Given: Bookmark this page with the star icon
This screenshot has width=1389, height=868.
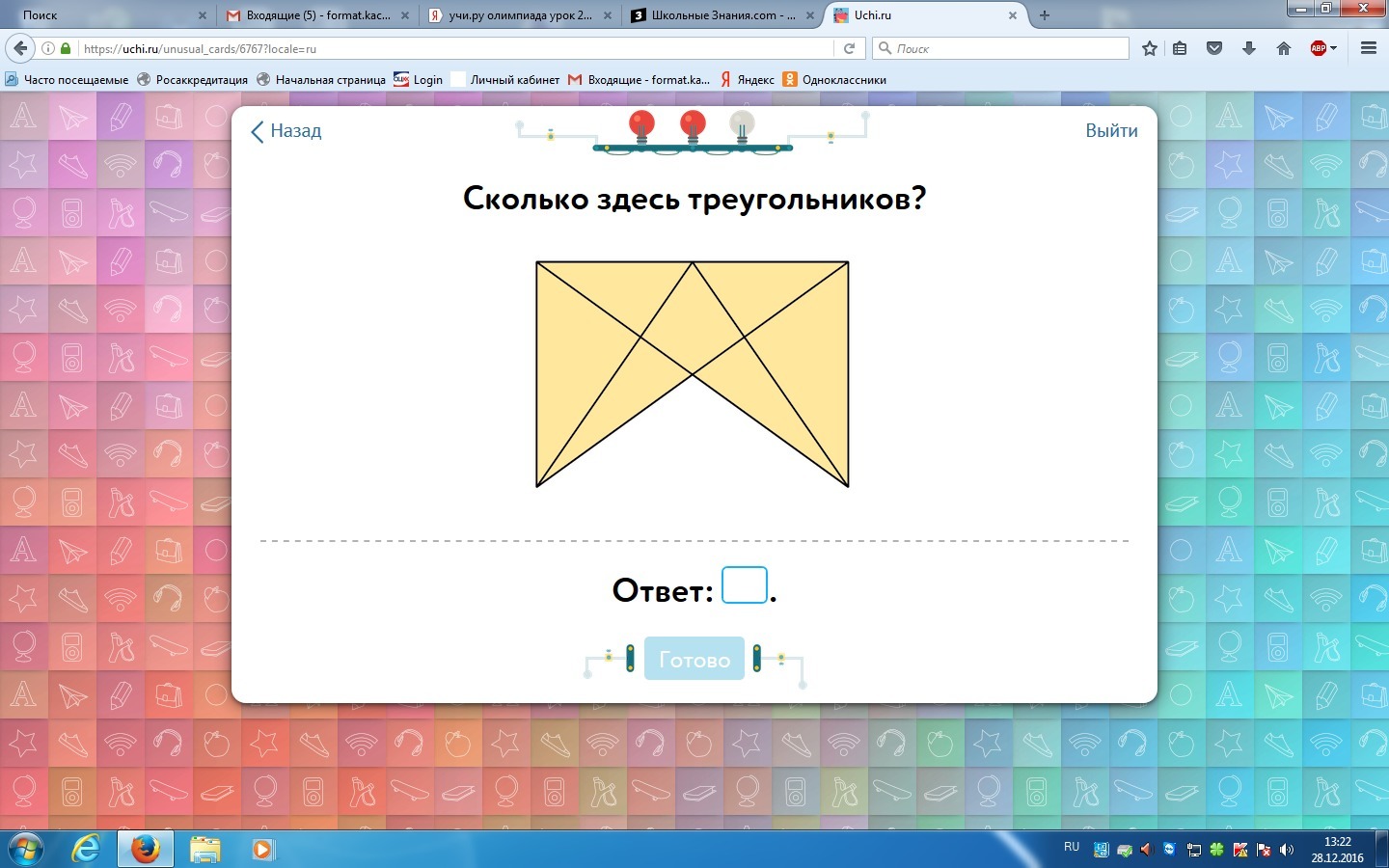Looking at the screenshot, I should 1149,48.
